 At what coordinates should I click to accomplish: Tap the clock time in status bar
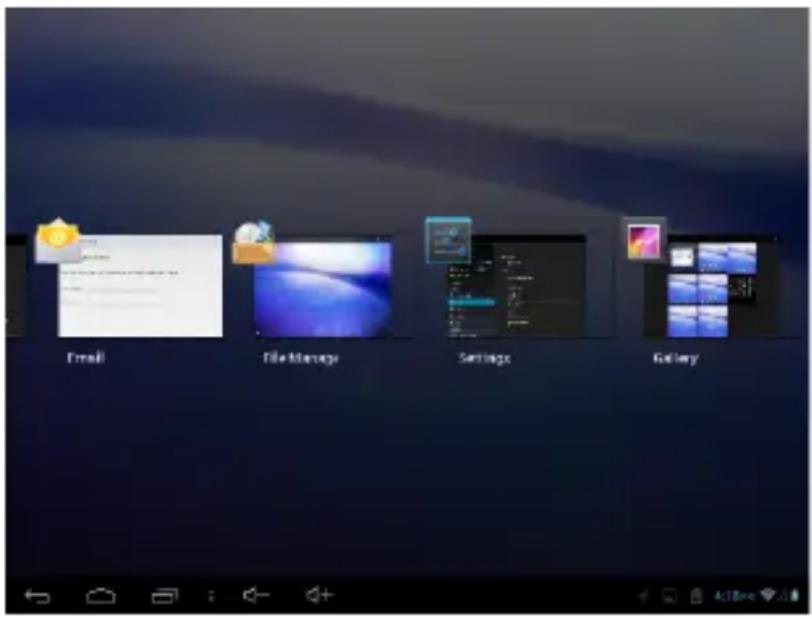click(x=734, y=596)
